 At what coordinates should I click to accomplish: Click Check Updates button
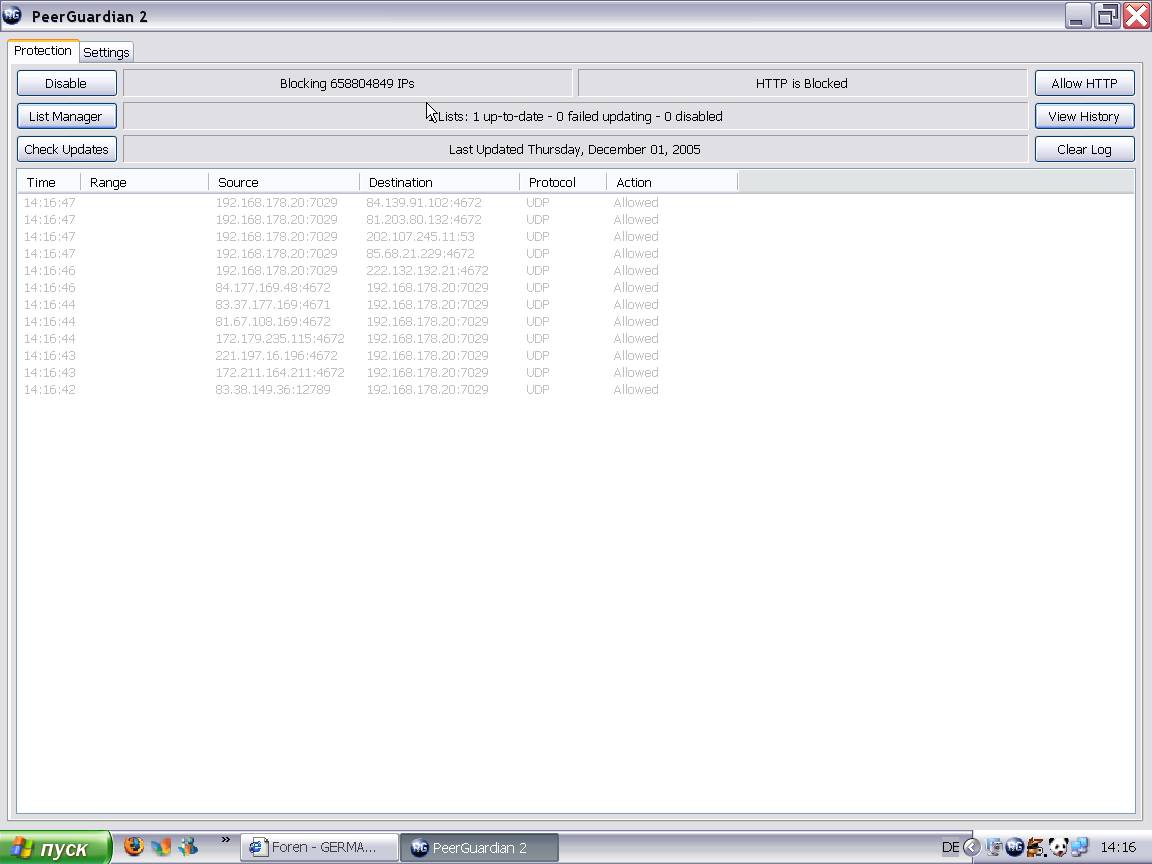coord(66,149)
